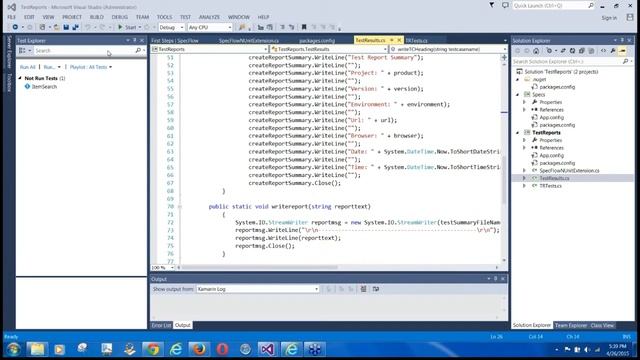Switch to the Error List tab
The height and width of the screenshot is (360, 640).
click(x=161, y=325)
